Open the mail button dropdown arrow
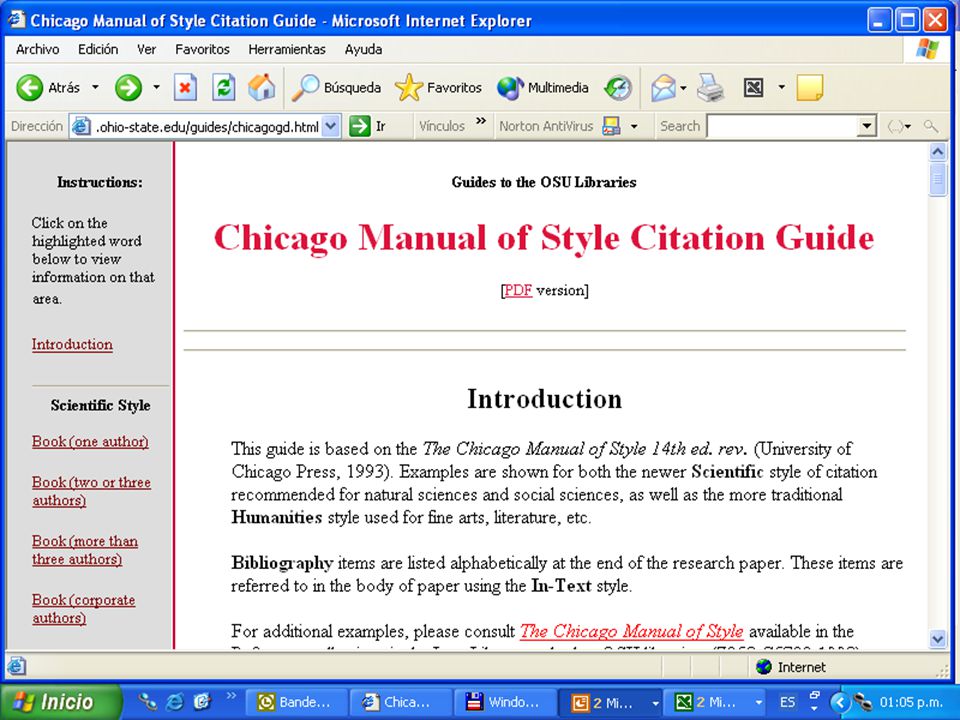 click(683, 89)
